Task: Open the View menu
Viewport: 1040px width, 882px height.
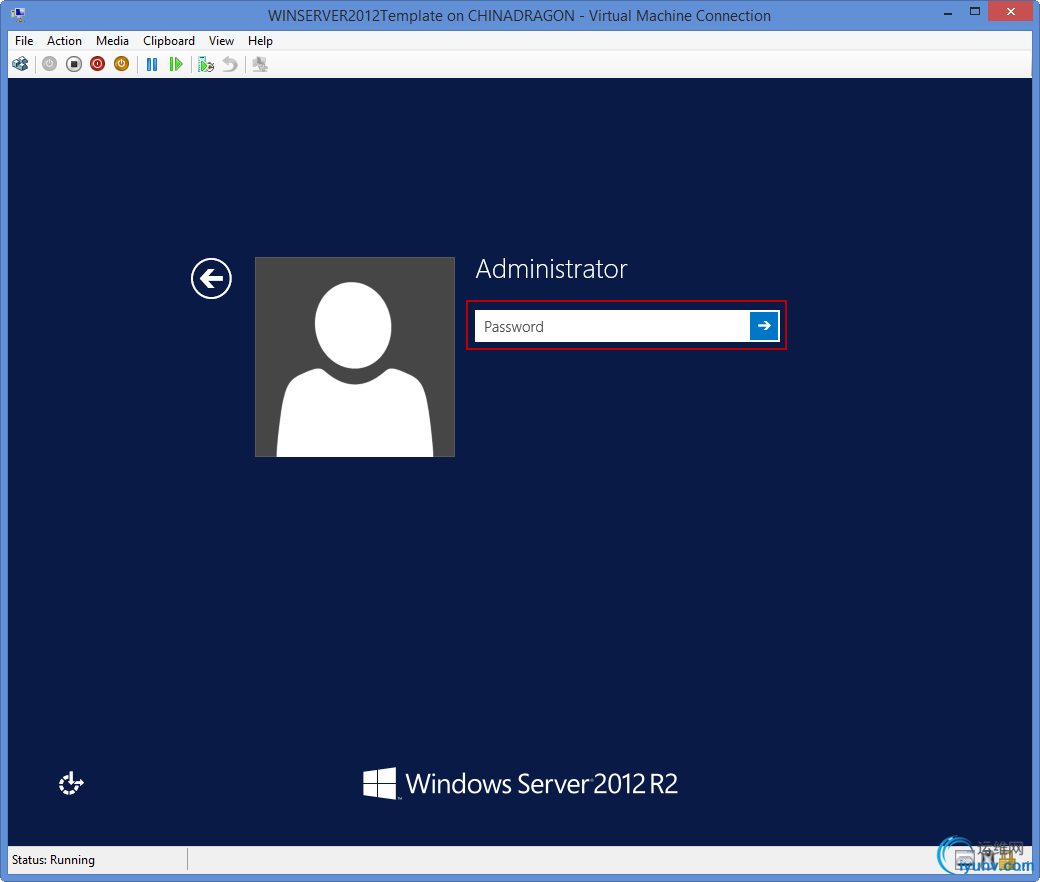Action: coord(222,40)
